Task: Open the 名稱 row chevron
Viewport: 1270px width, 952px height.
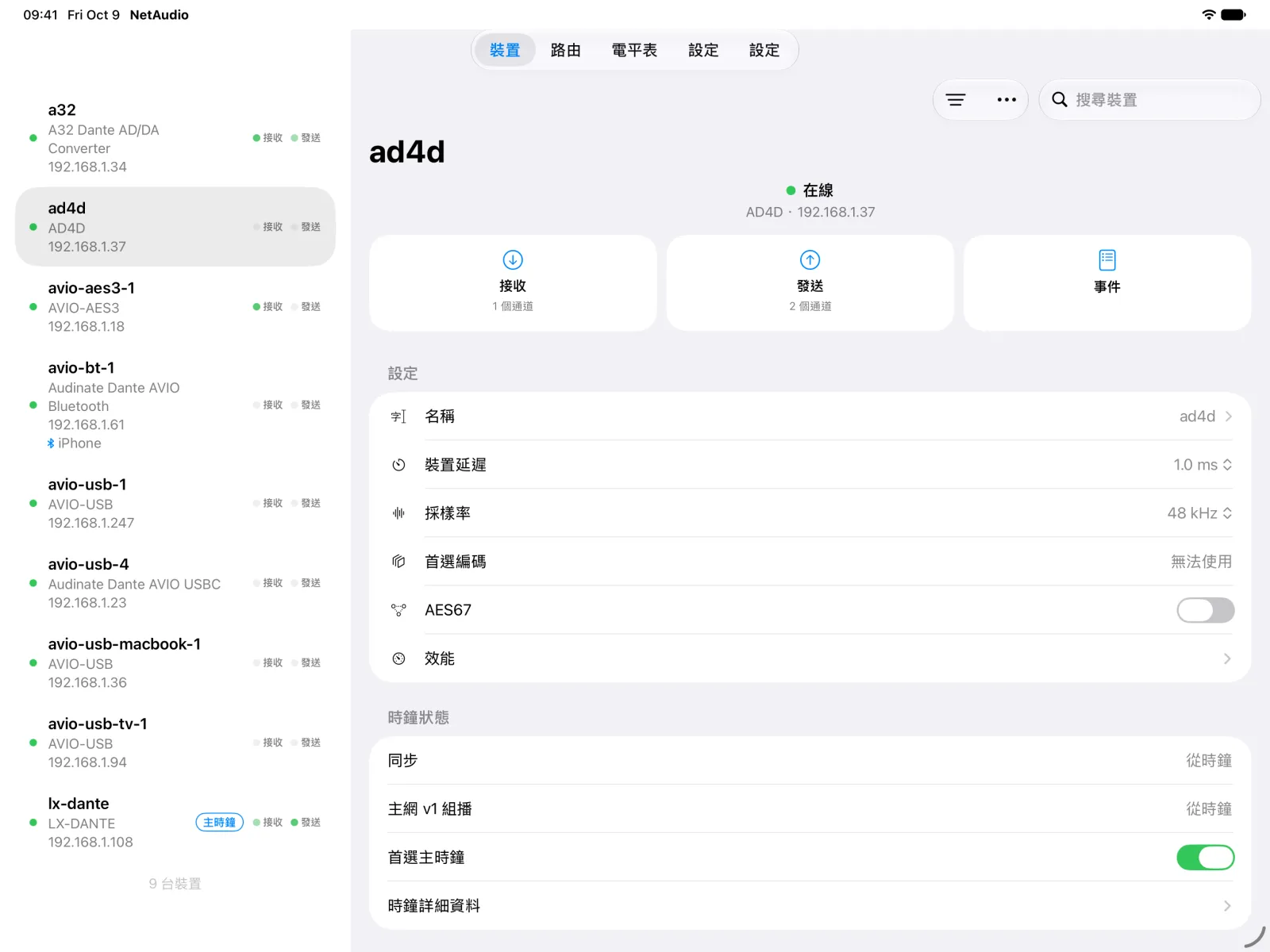Action: point(1228,416)
